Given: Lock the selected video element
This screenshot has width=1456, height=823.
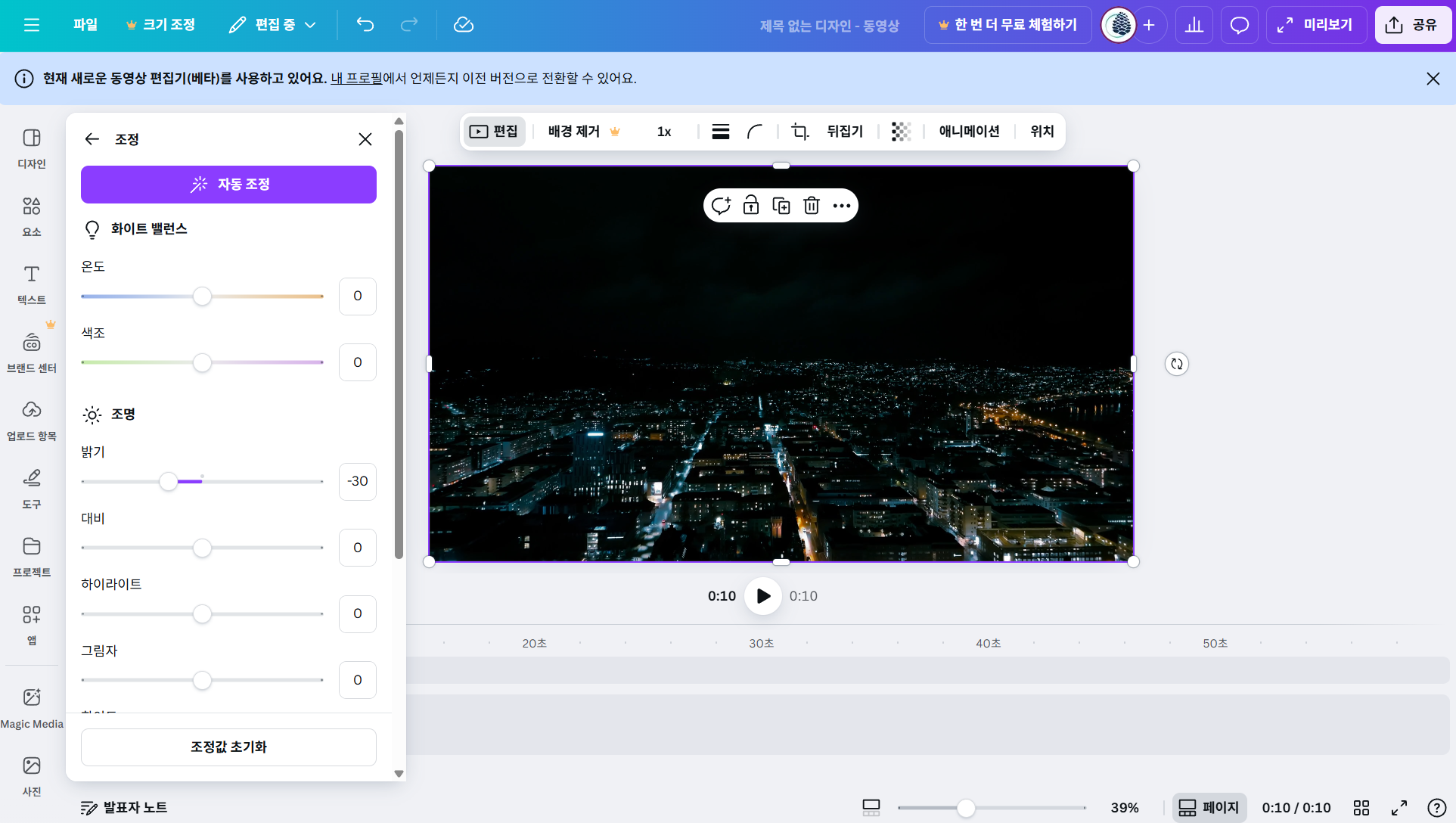Looking at the screenshot, I should point(750,206).
